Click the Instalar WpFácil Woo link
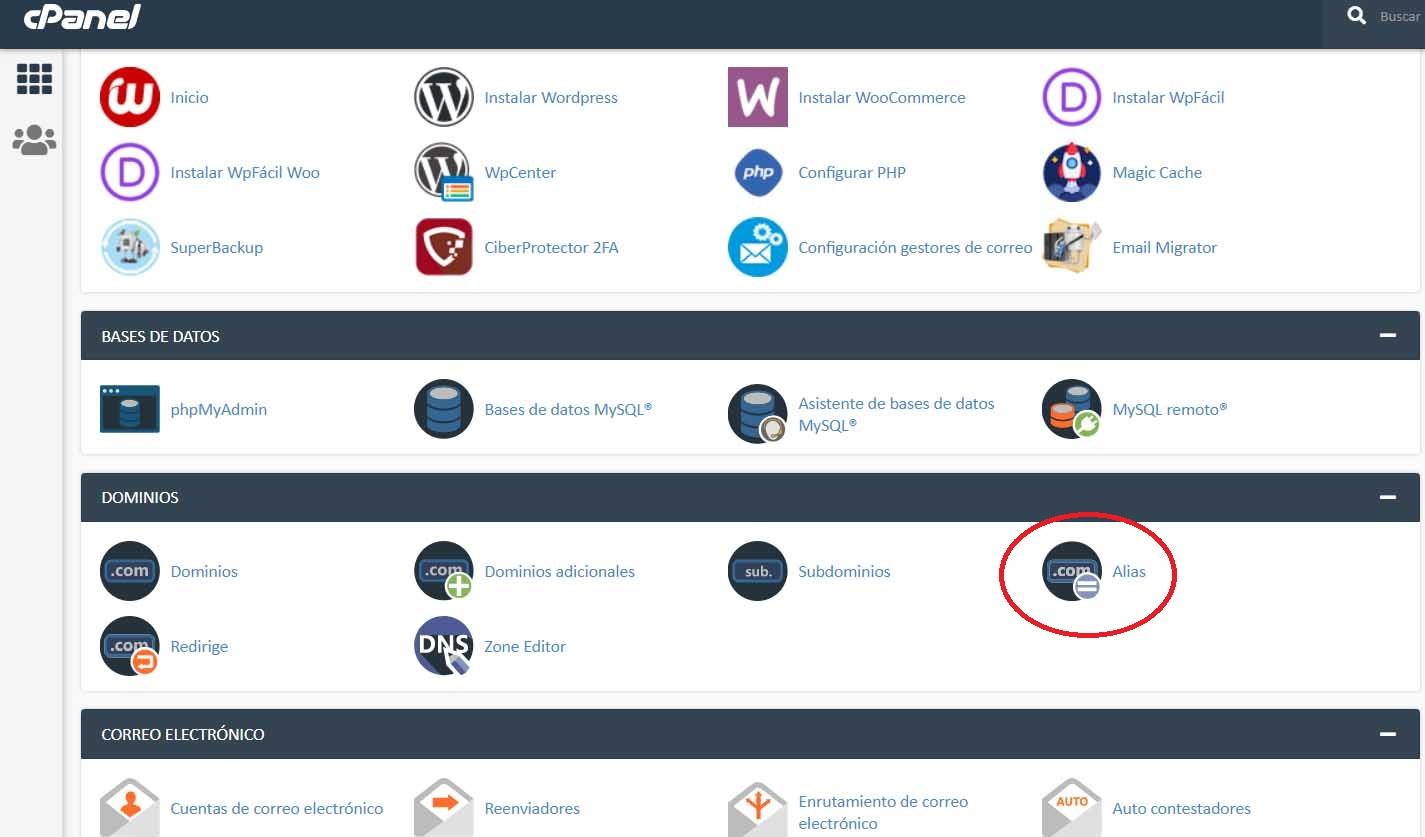The image size is (1425, 837). [245, 172]
